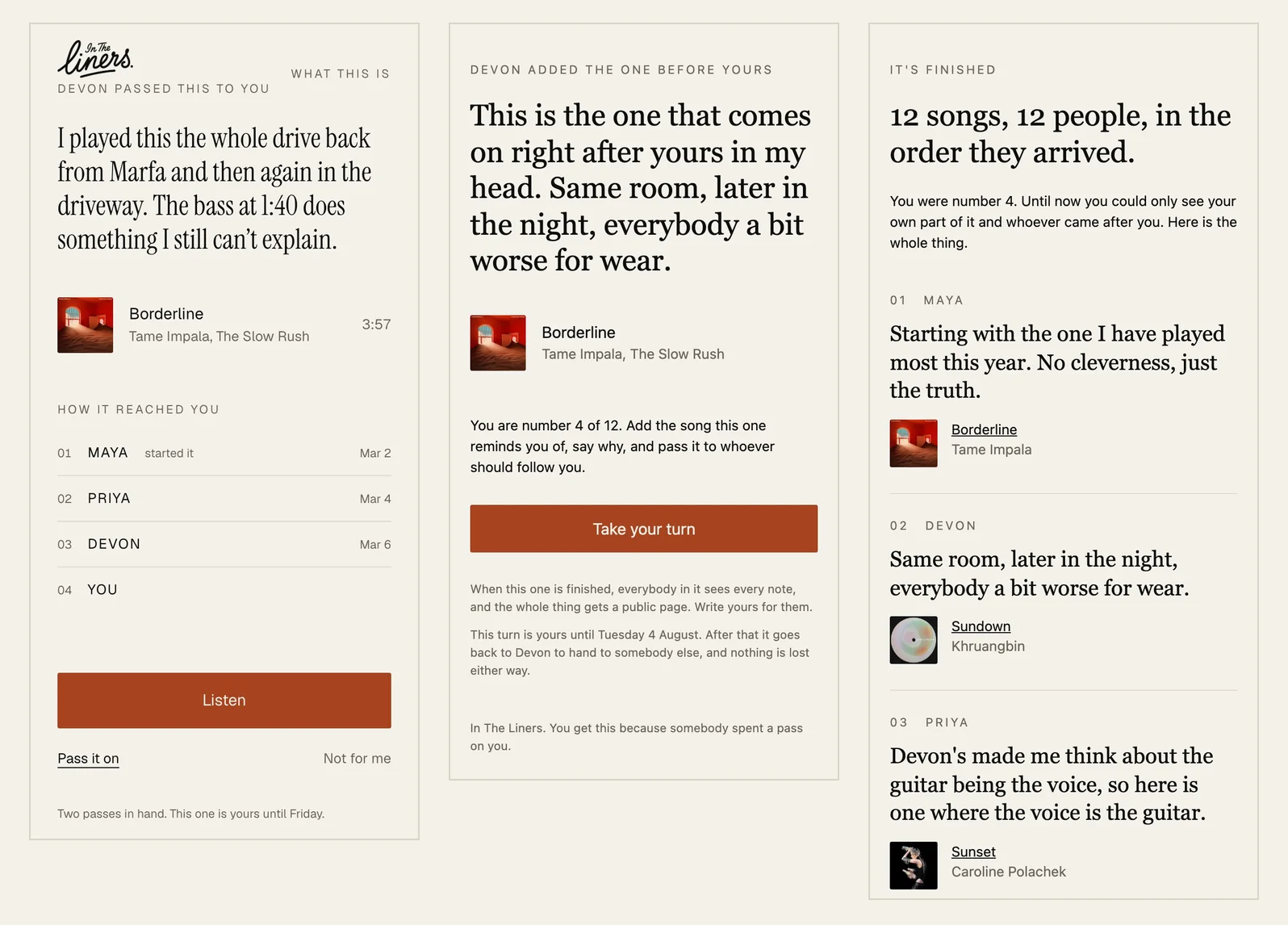Click the Two passes in hand note
The width and height of the screenshot is (1288, 925).
click(190, 814)
